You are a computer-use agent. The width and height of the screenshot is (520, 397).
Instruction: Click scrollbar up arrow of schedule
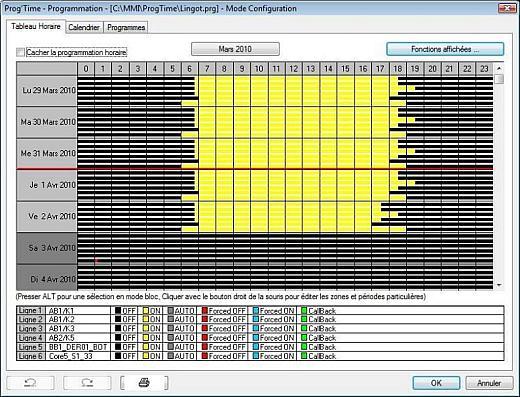[x=499, y=68]
